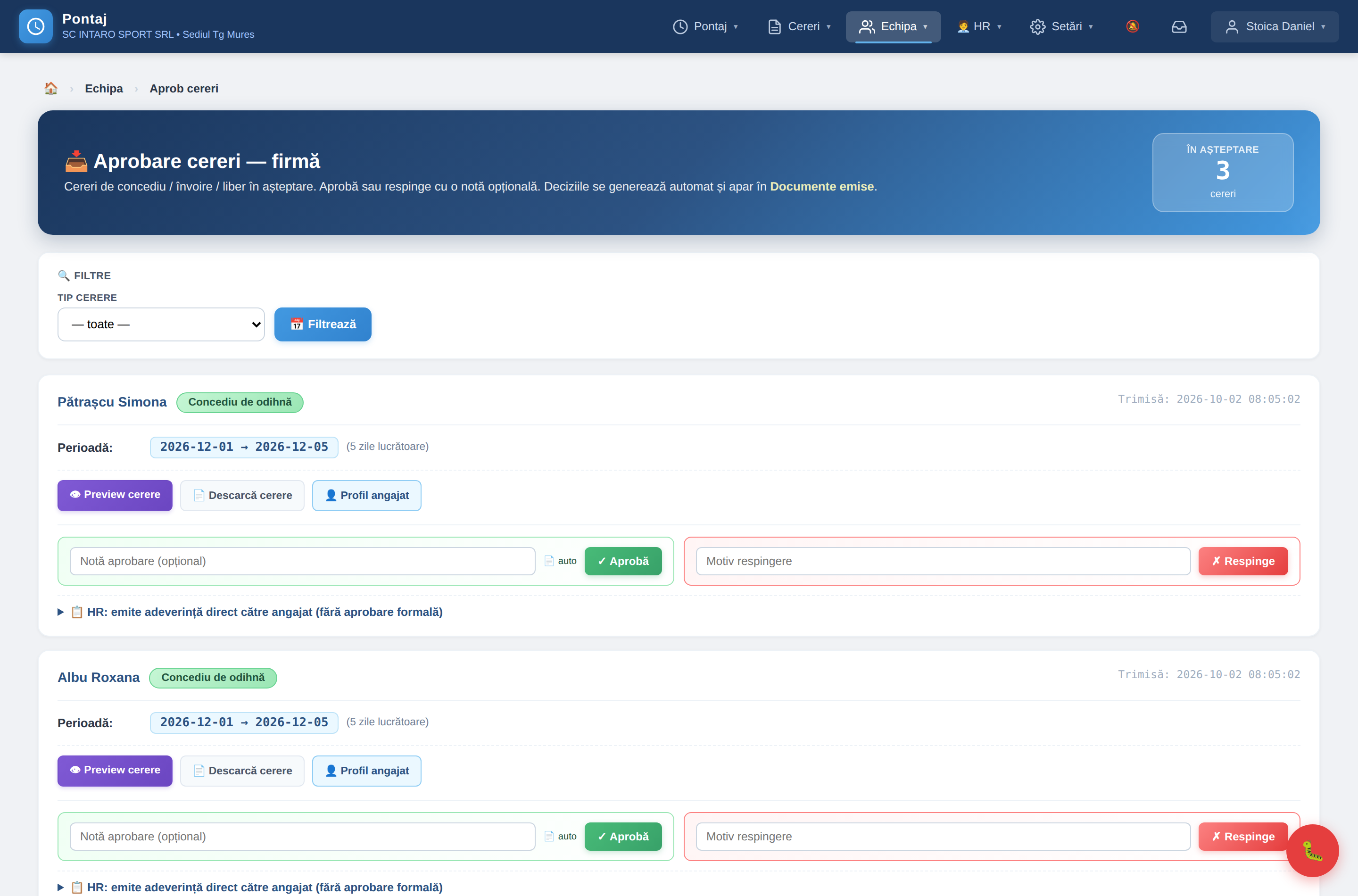The height and width of the screenshot is (896, 1358).
Task: Open the Cereri menu
Action: (x=799, y=26)
